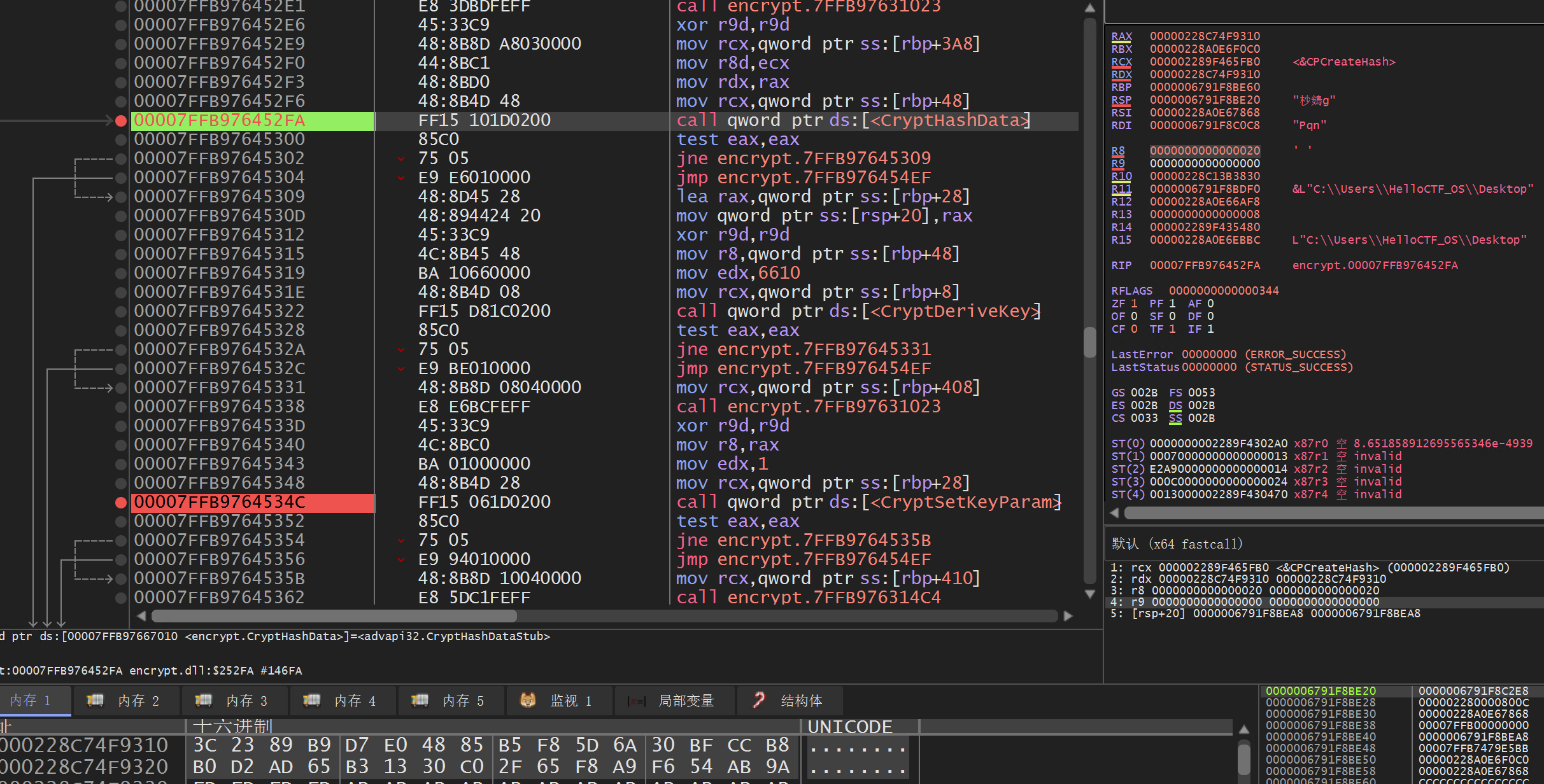Click the 内存 5 tab icon
The height and width of the screenshot is (784, 1544).
[420, 701]
